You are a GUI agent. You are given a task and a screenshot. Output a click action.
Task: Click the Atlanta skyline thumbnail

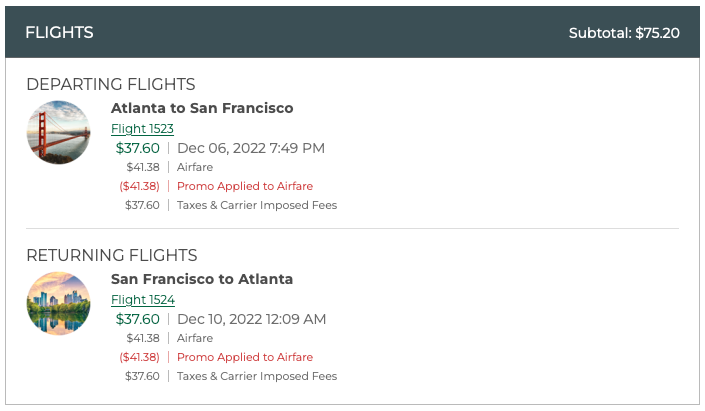pyautogui.click(x=58, y=303)
